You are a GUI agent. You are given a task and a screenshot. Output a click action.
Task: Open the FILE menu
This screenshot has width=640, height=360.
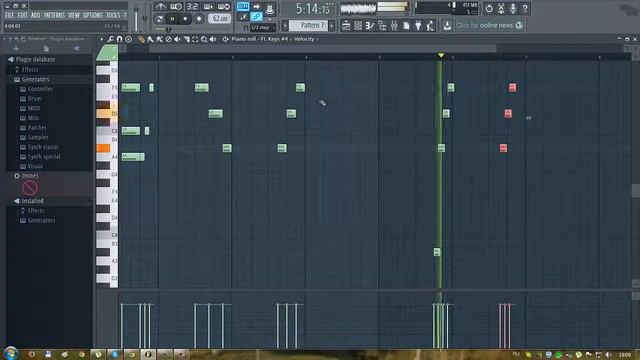click(x=9, y=16)
